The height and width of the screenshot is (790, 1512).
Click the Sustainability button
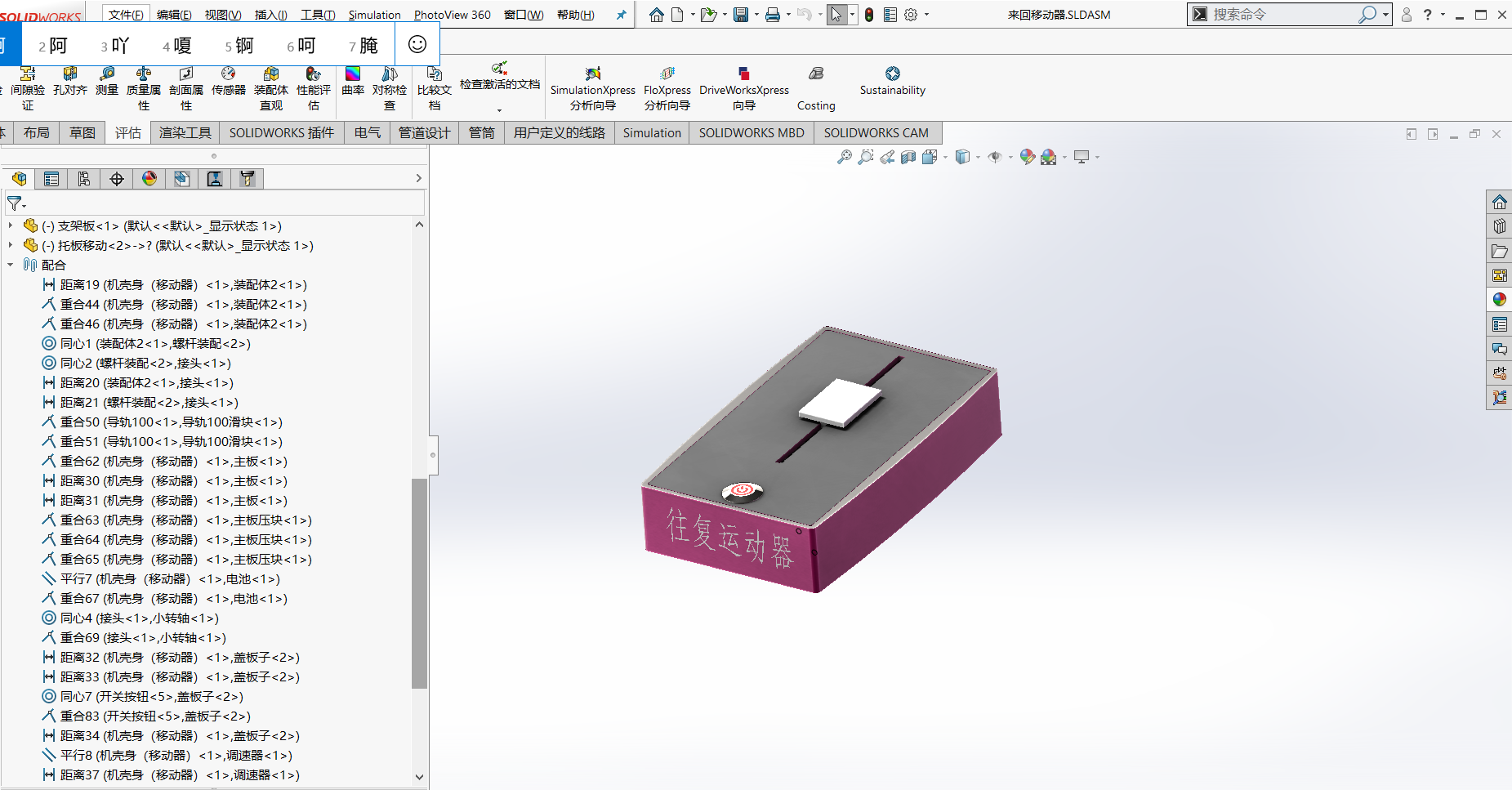893,82
